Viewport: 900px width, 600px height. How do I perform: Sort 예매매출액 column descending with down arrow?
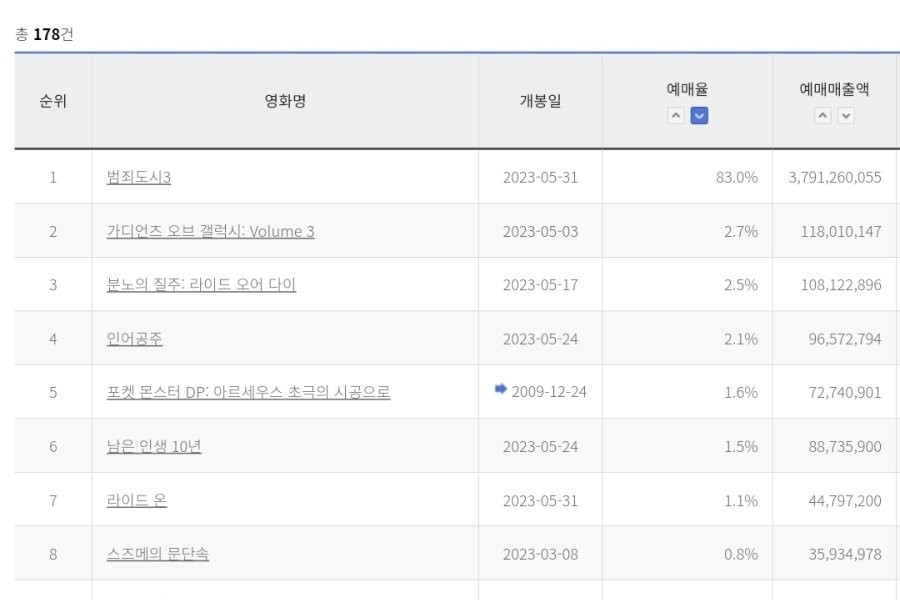(846, 116)
